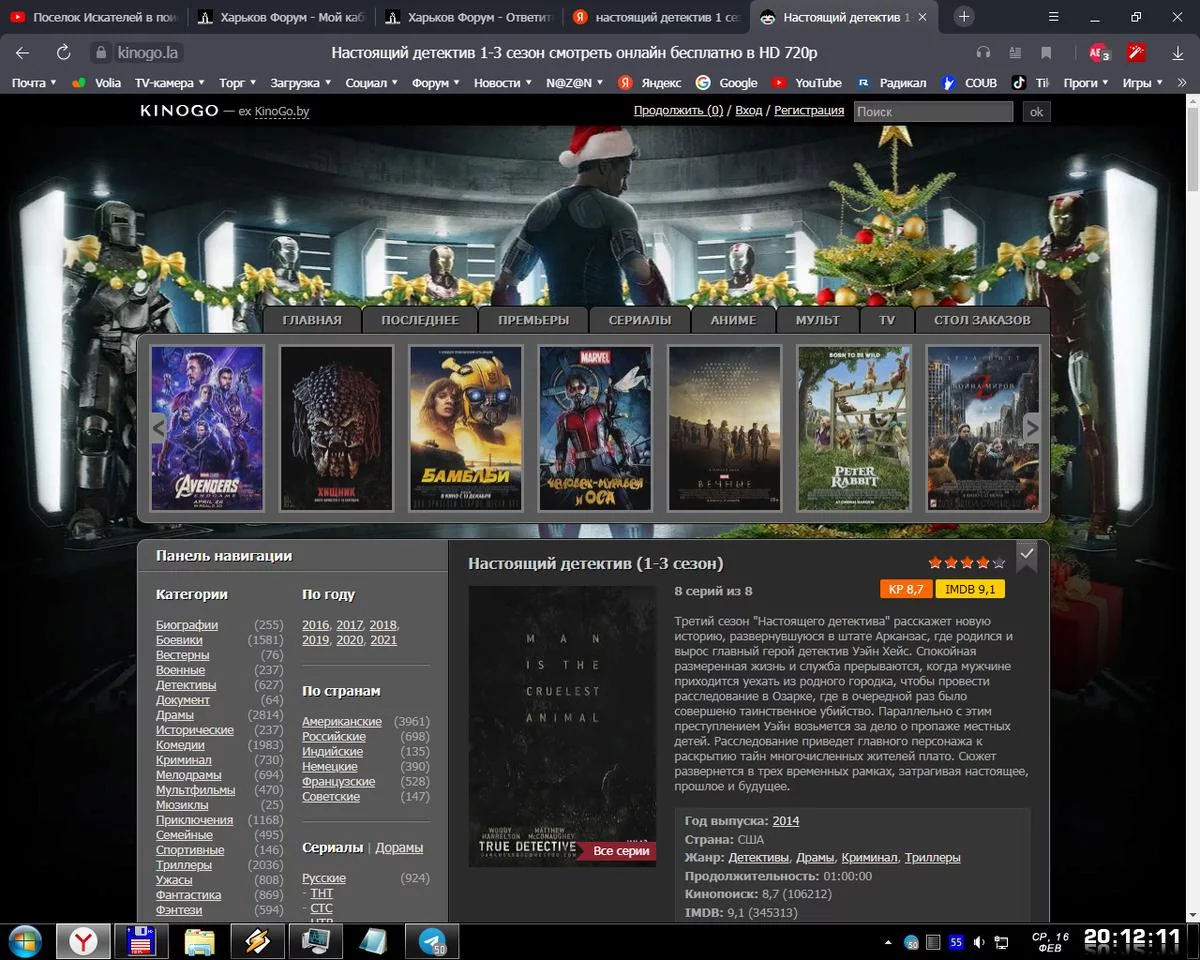Expand the Проги bookmarks folder
The image size is (1200, 960).
coord(1087,83)
